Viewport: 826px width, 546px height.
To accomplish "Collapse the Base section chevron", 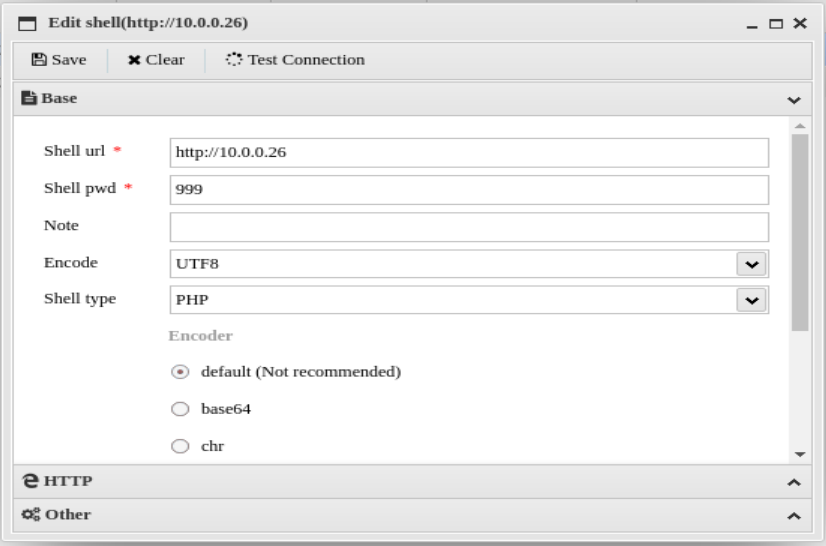I will [x=794, y=100].
